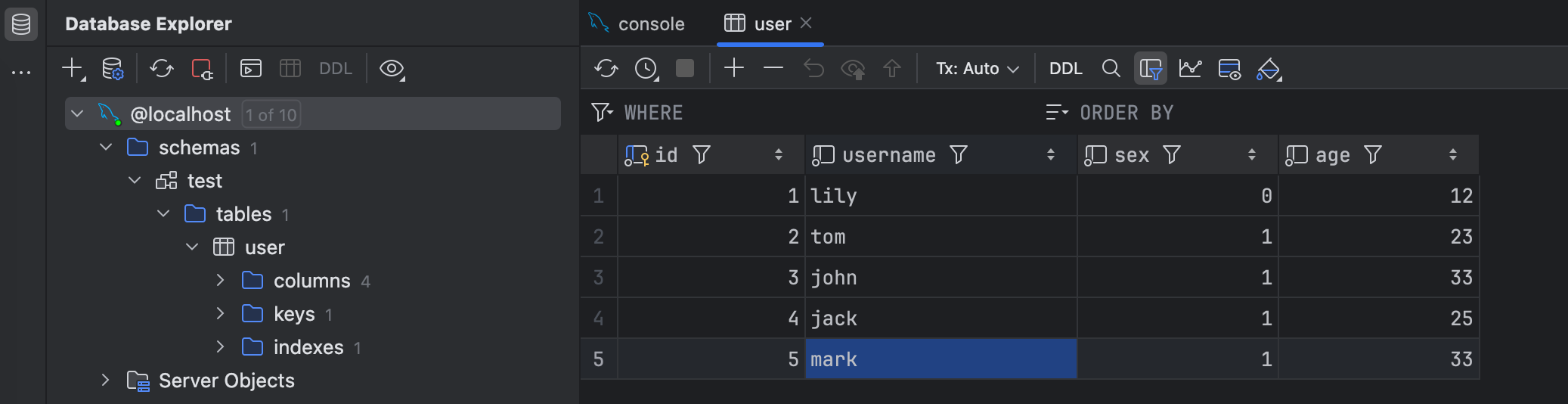The width and height of the screenshot is (1568, 404).
Task: Expand Server Objects node
Action: [x=105, y=381]
